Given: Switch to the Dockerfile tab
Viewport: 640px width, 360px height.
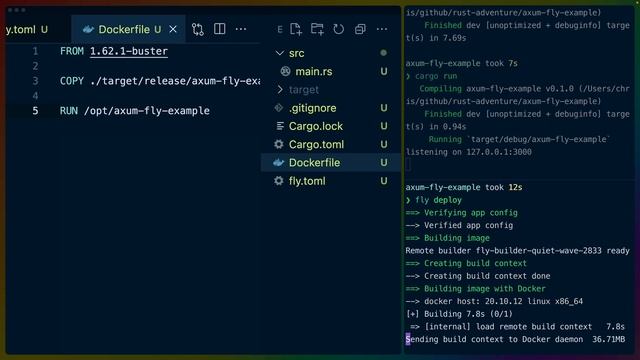Looking at the screenshot, I should (x=129, y=29).
